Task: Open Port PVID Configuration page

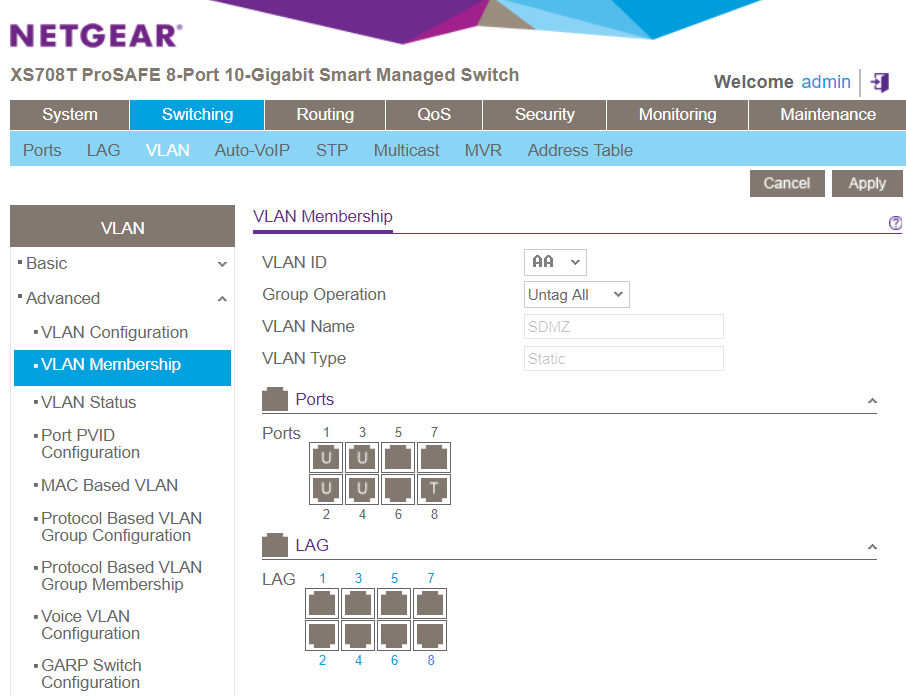Action: tap(91, 444)
